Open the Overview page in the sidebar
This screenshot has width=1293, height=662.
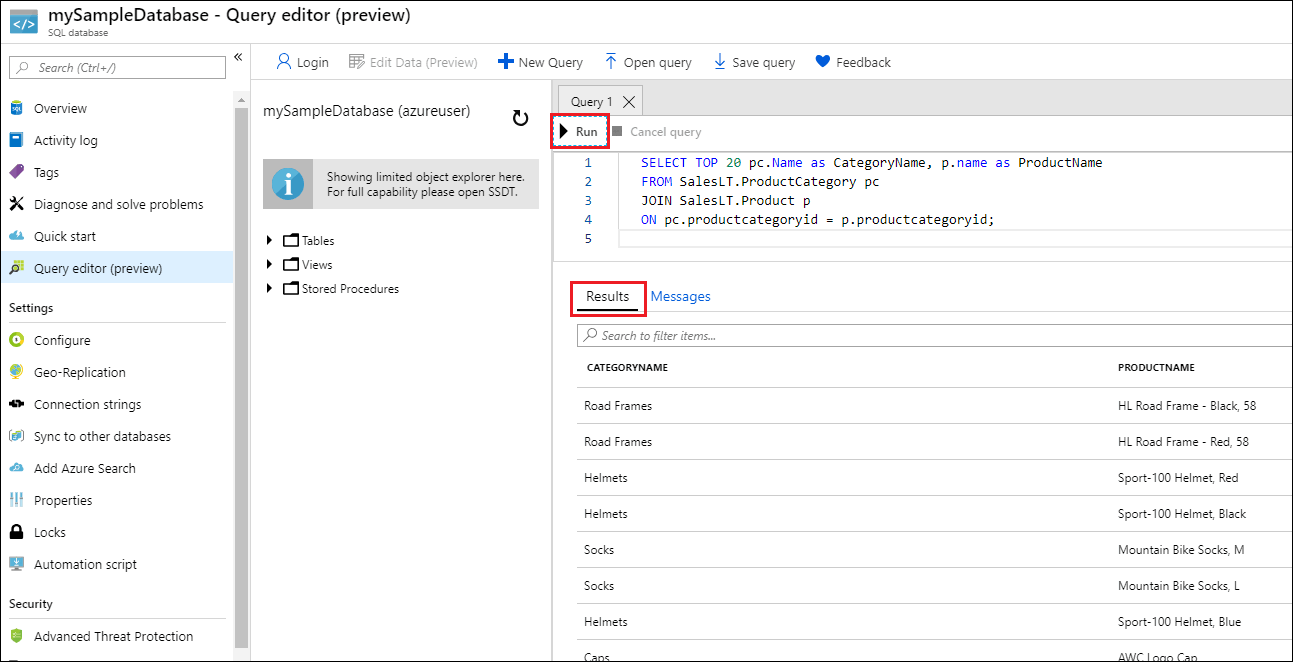click(x=60, y=108)
